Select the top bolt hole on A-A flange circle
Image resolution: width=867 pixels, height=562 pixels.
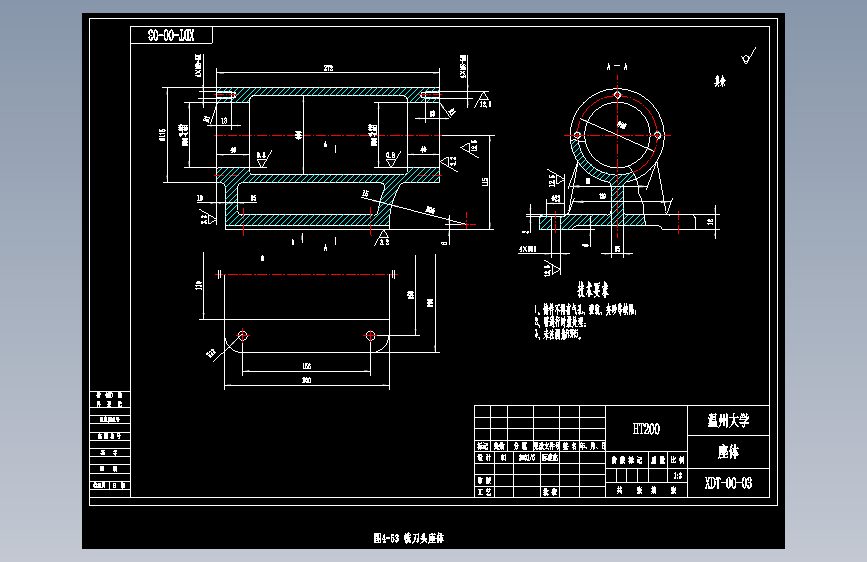(x=618, y=95)
